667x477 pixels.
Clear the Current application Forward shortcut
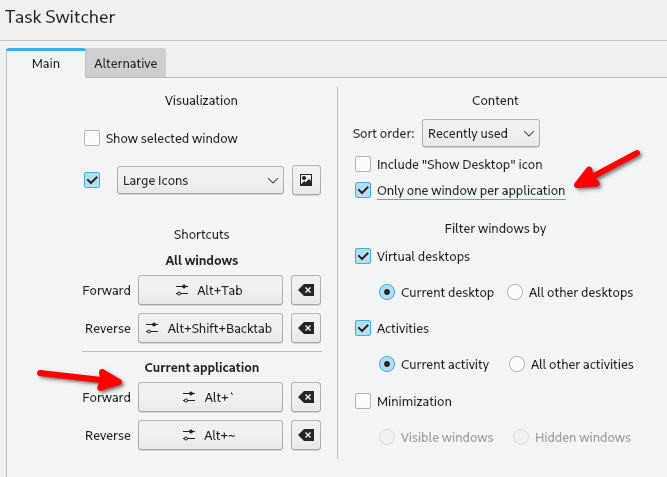point(306,398)
